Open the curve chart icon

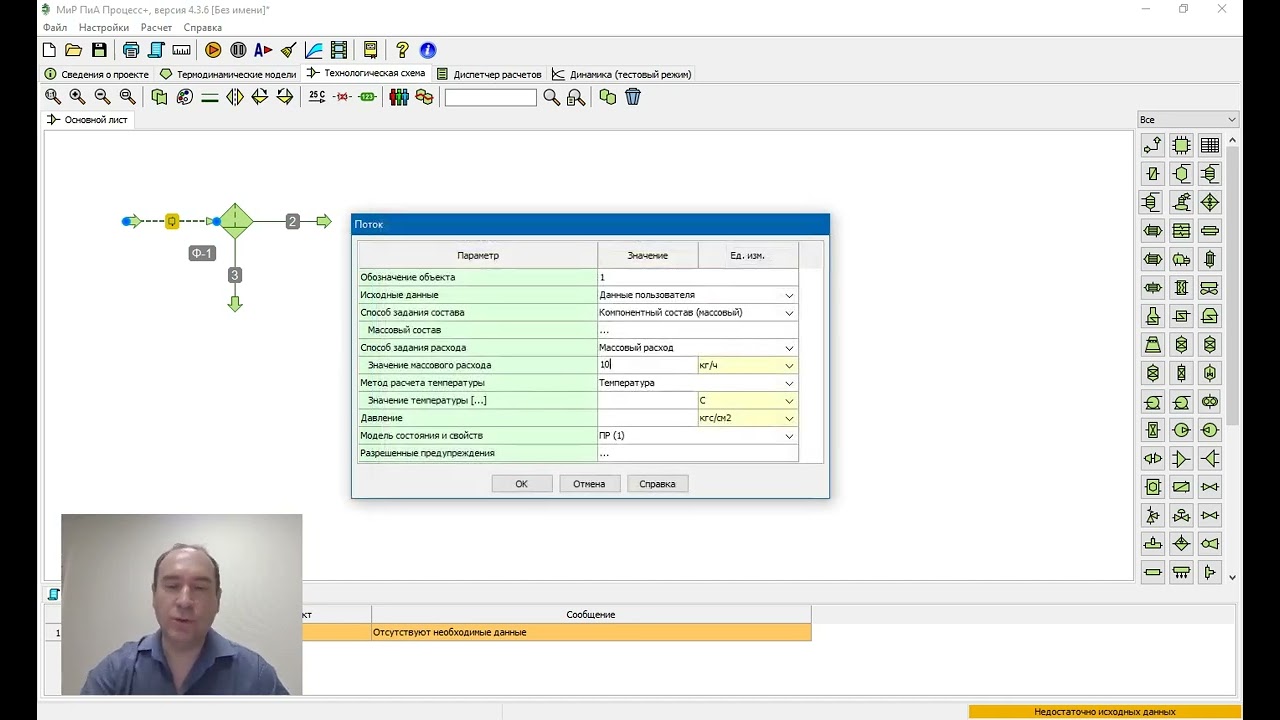[x=314, y=50]
